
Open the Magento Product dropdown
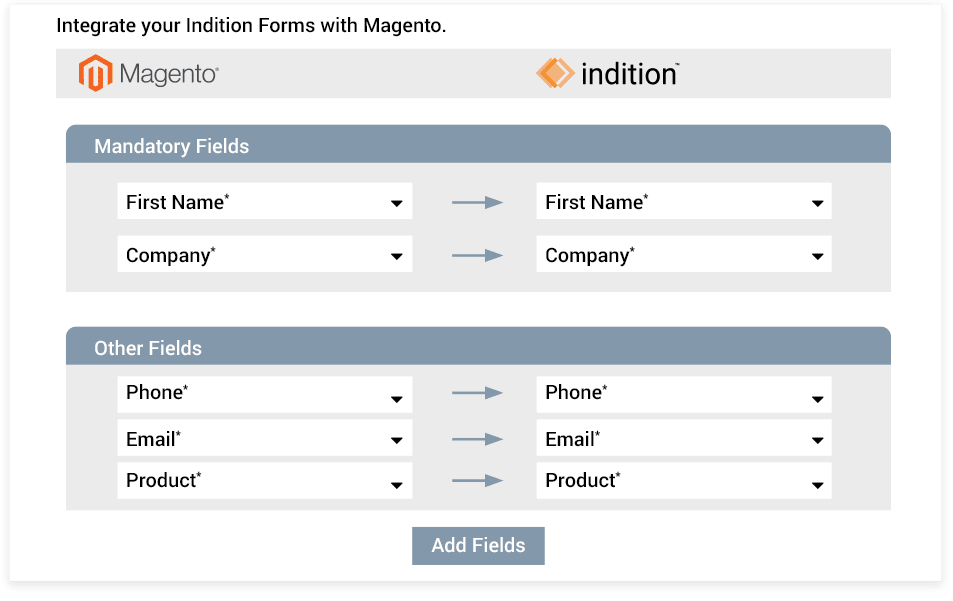click(265, 481)
